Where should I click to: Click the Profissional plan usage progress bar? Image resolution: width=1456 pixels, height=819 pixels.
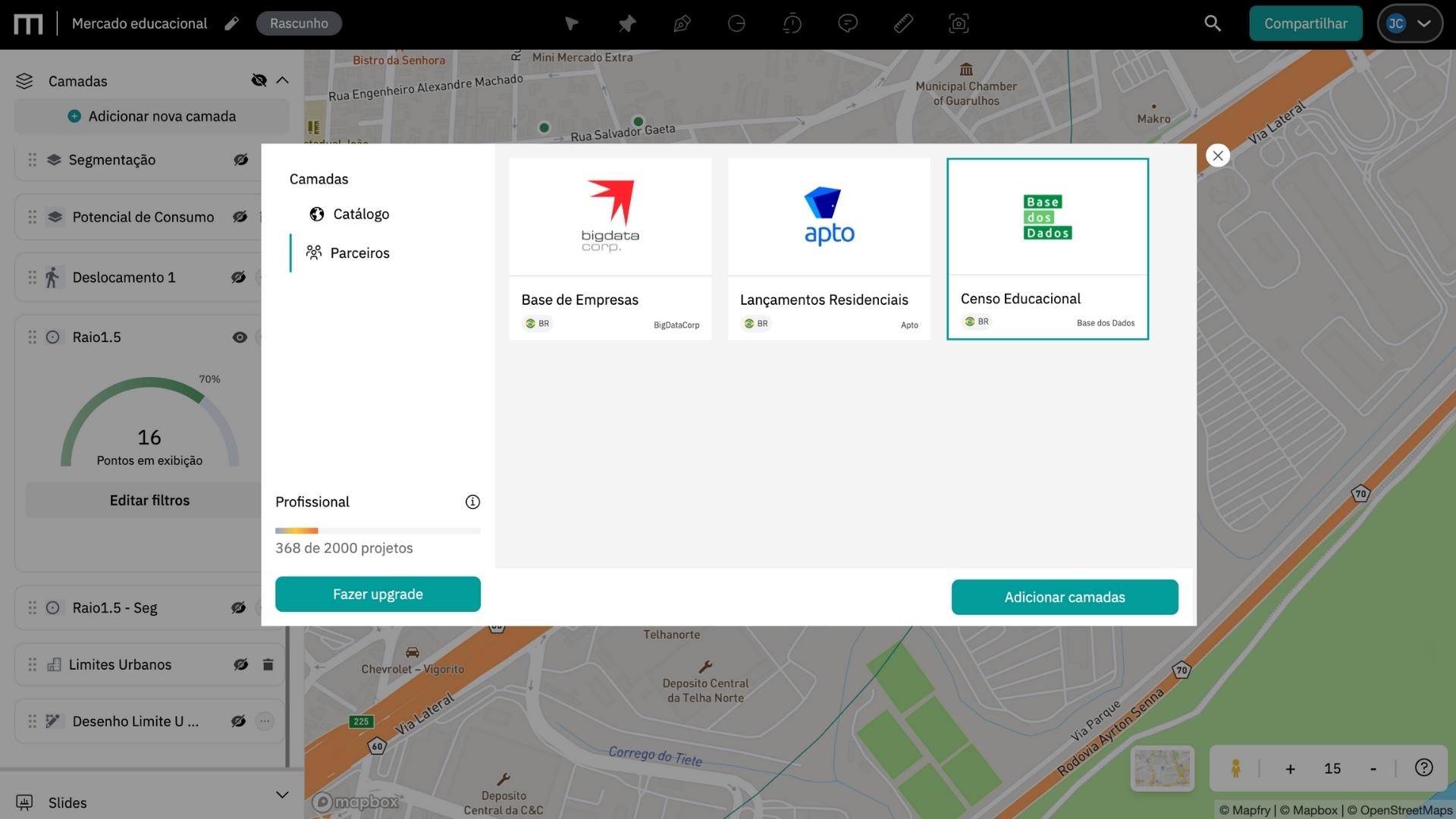pyautogui.click(x=378, y=530)
